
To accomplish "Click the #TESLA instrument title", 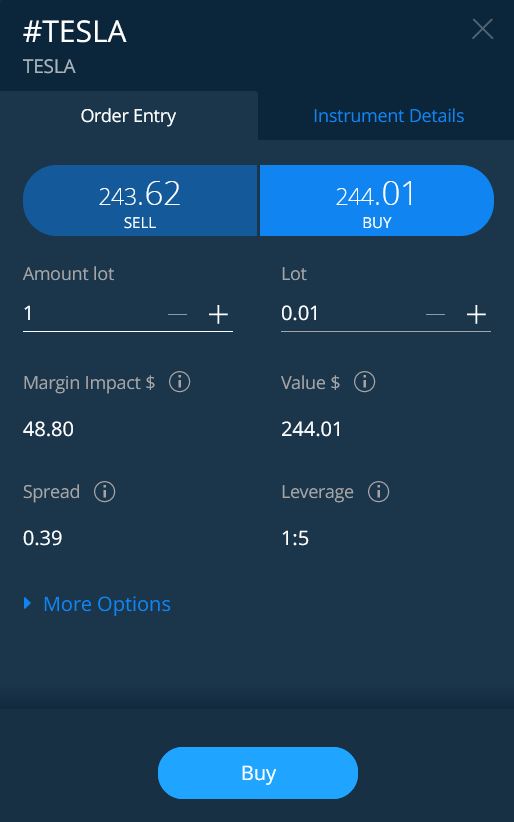I will point(74,31).
